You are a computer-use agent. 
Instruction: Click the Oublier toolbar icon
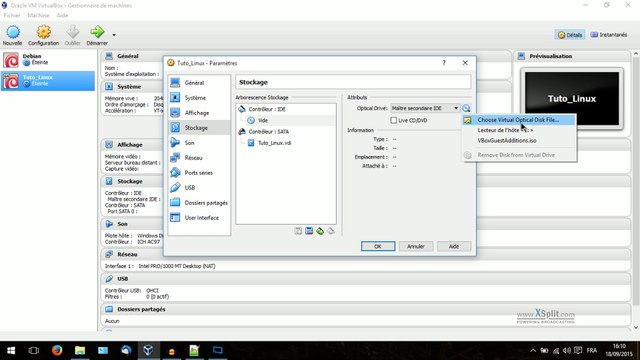(x=73, y=35)
